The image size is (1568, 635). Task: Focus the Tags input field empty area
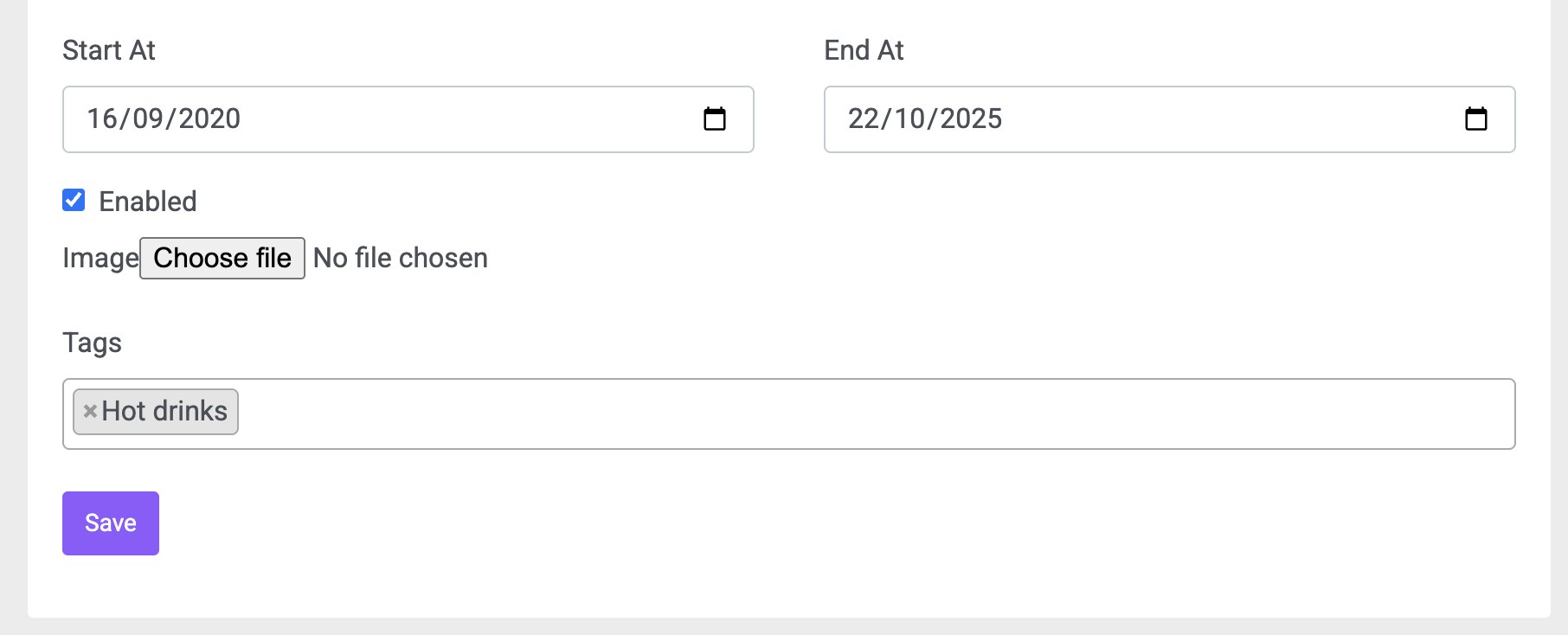click(874, 414)
